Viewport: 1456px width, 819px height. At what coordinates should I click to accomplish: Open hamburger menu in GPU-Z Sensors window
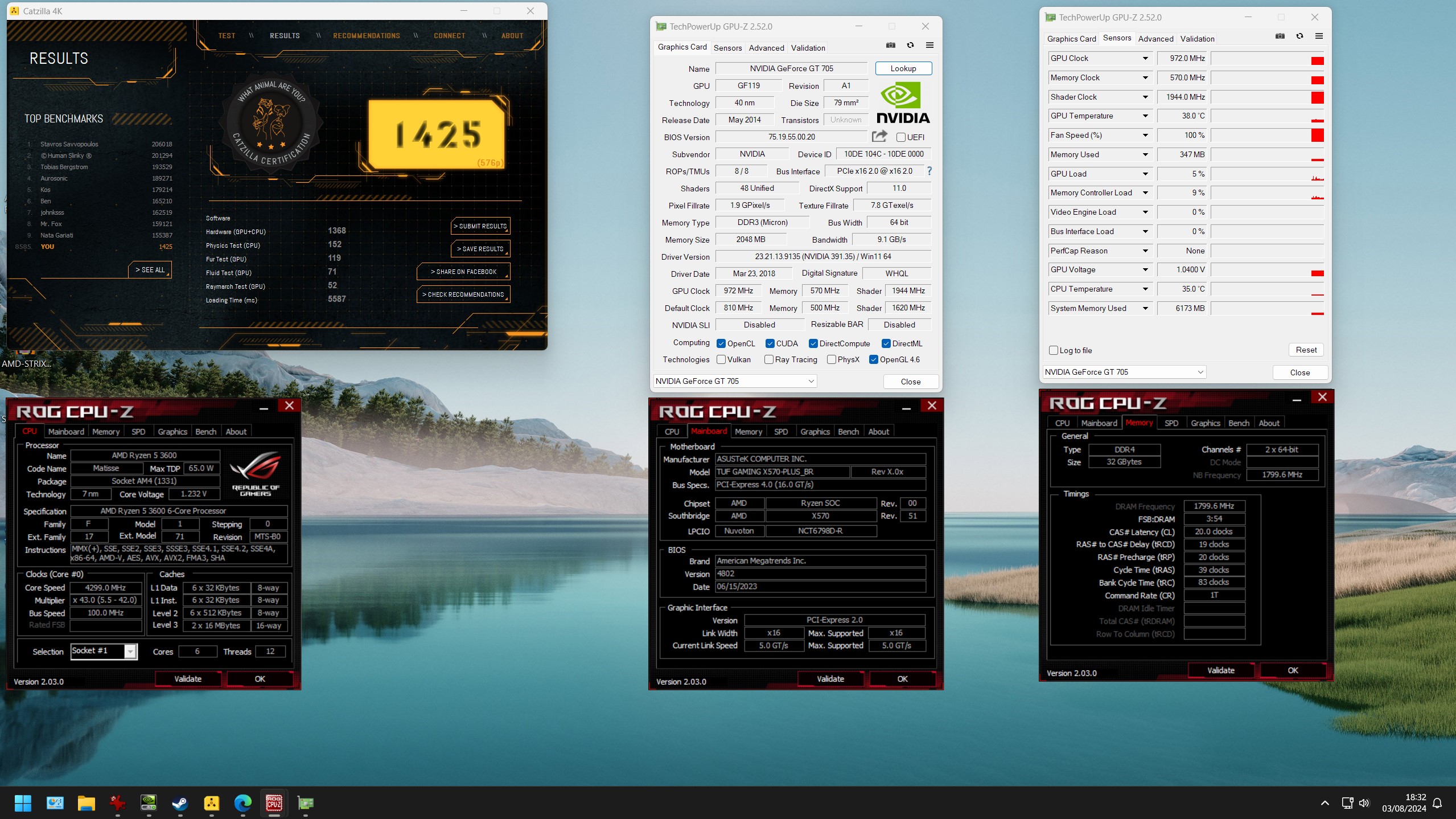pos(1319,36)
